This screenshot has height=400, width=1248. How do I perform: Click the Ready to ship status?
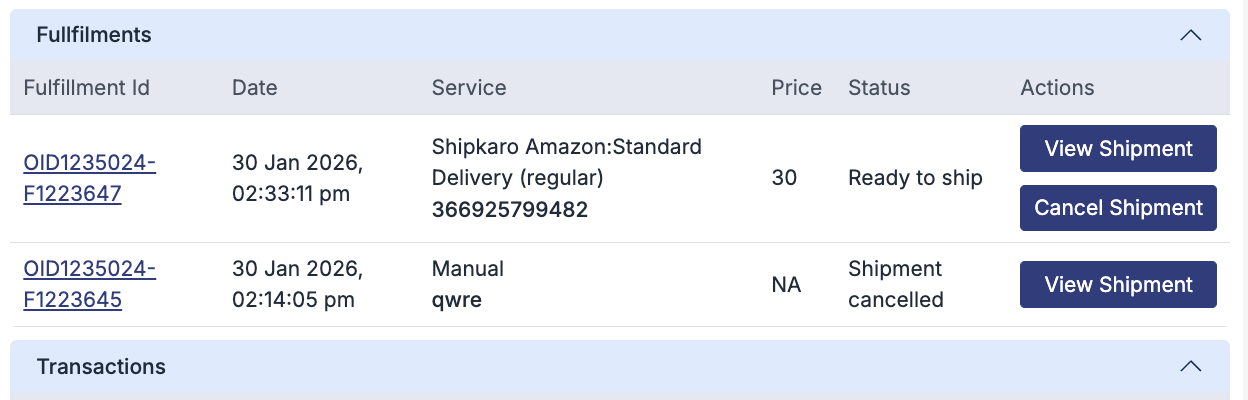pos(915,178)
